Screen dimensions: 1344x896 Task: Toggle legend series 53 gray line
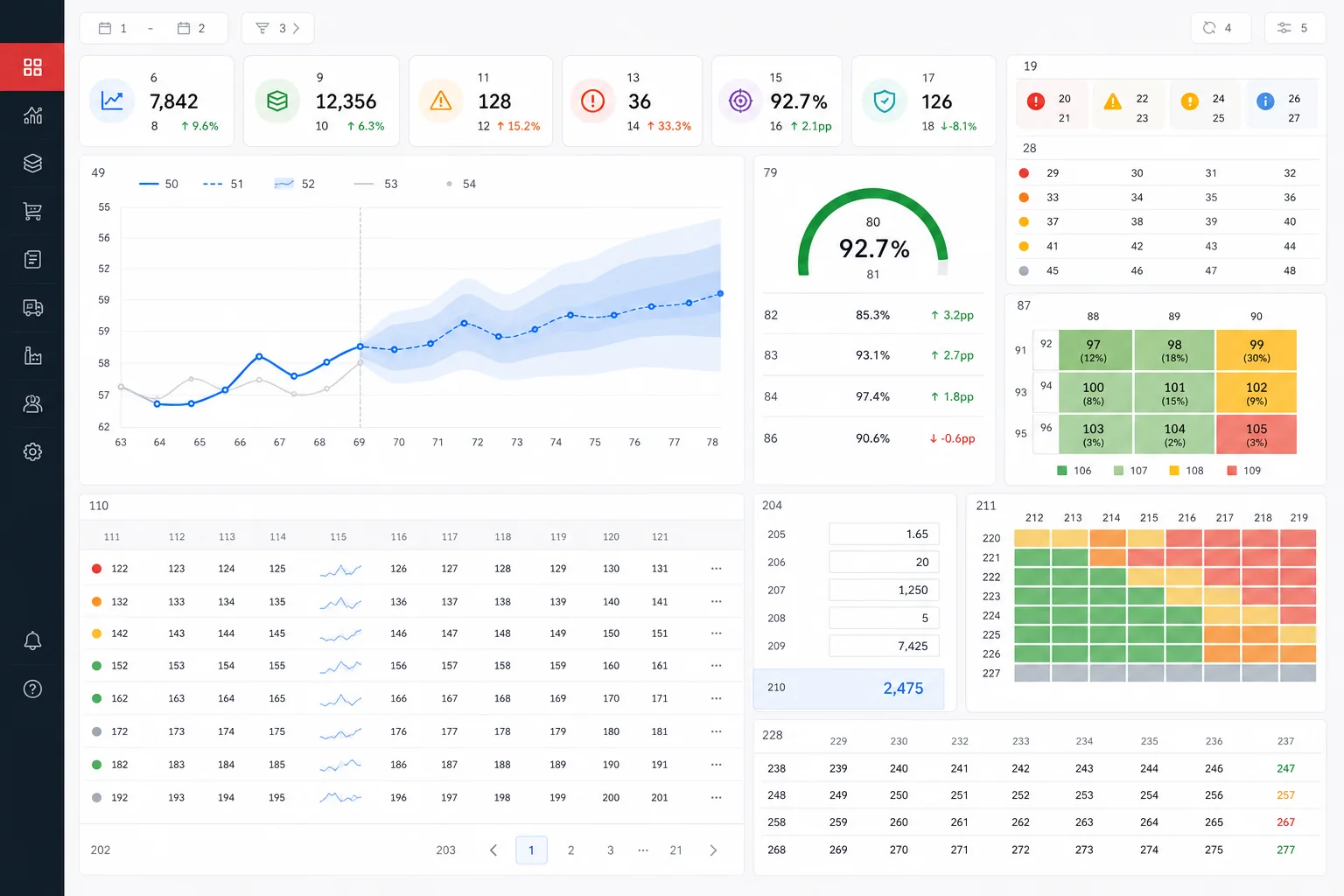(375, 184)
